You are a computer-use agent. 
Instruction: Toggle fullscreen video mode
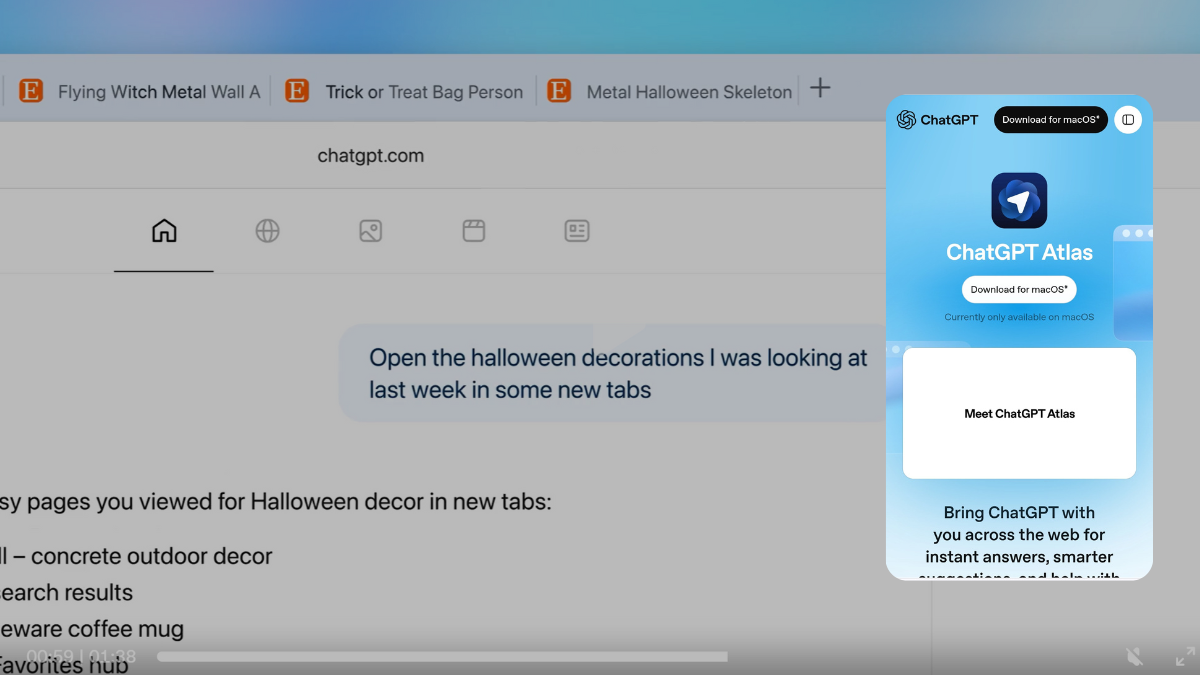1184,657
